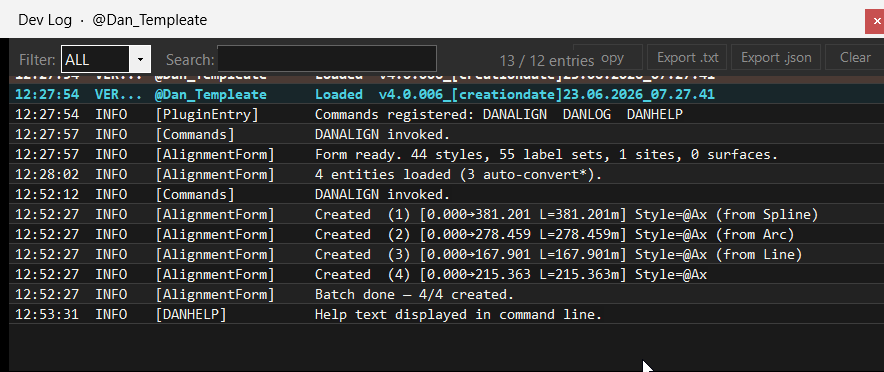
Task: Select the Commands registered log row
Action: (x=447, y=114)
